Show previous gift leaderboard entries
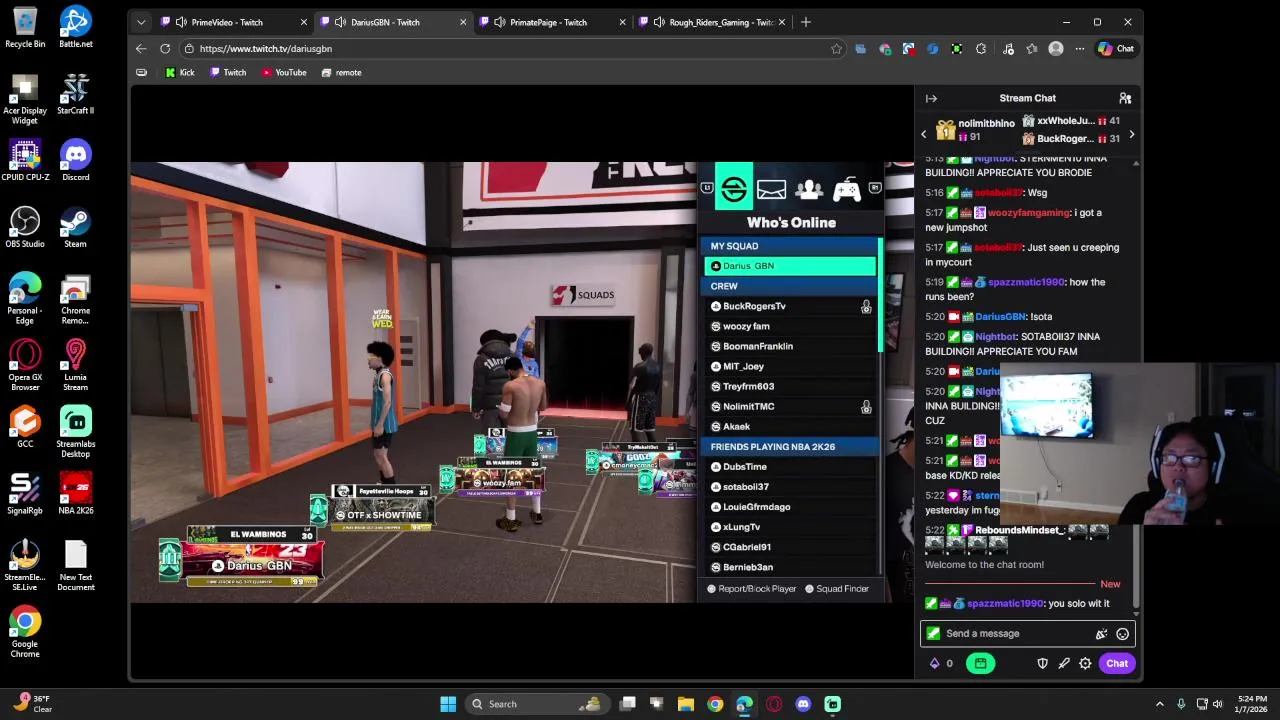Screen dimensions: 1280x720 click(924, 134)
